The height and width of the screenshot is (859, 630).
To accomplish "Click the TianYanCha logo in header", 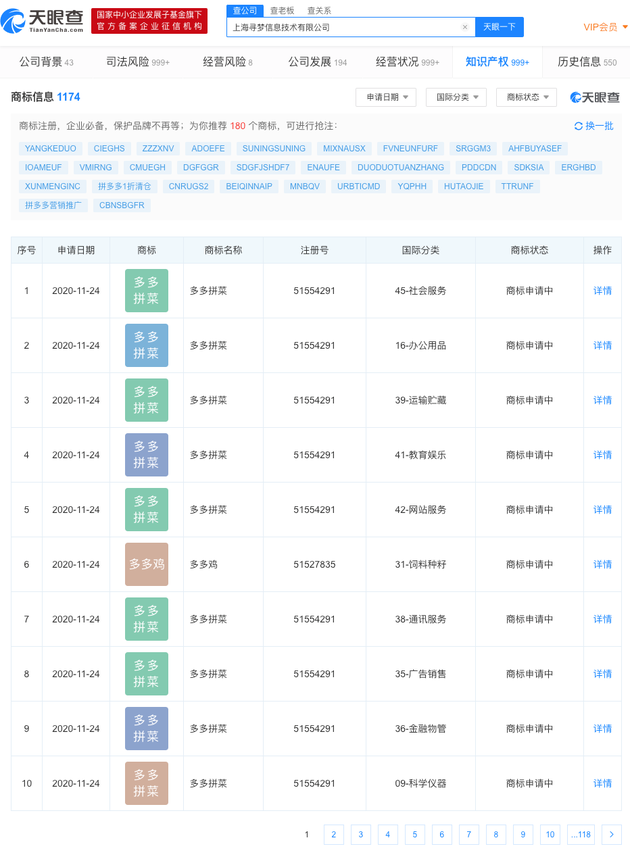I will (x=42, y=21).
